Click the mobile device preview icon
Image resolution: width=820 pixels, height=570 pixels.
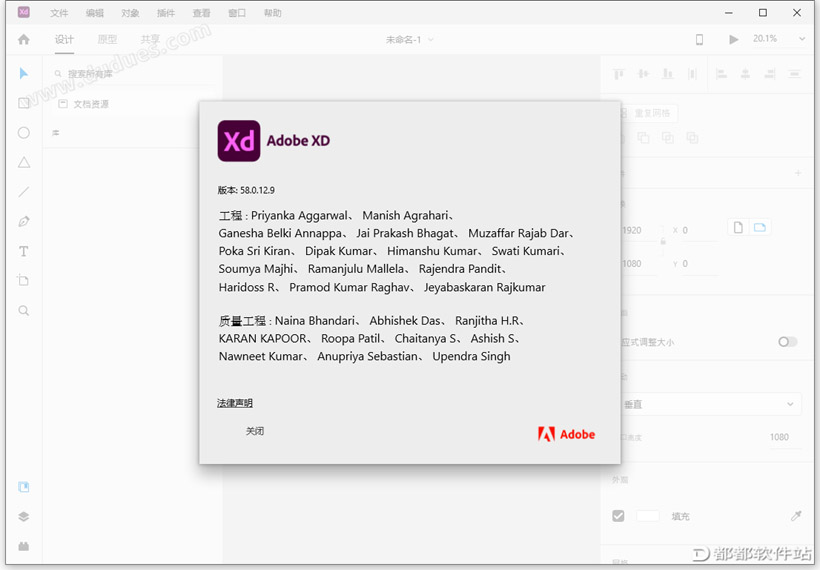[699, 39]
